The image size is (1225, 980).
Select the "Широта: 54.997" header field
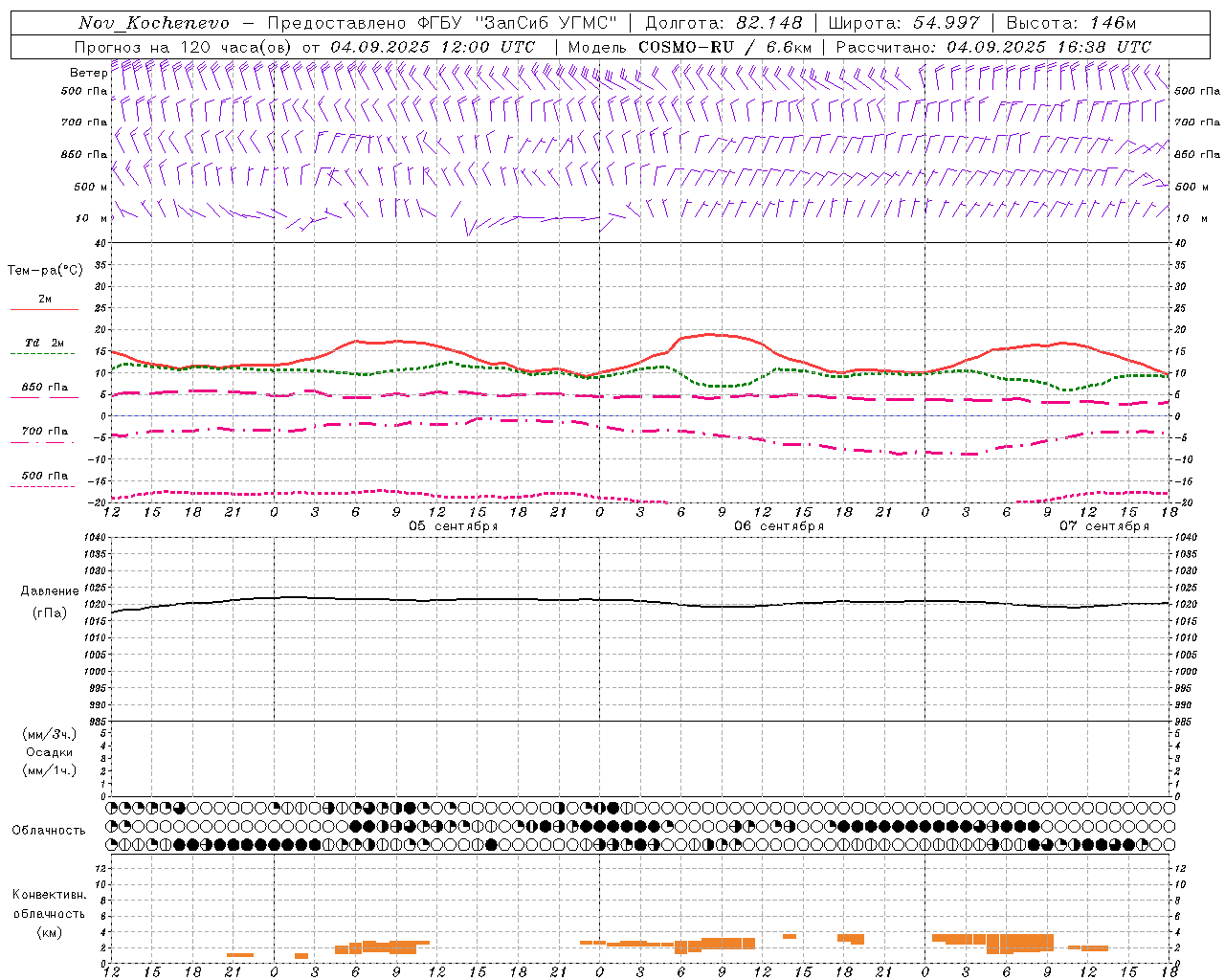903,23
